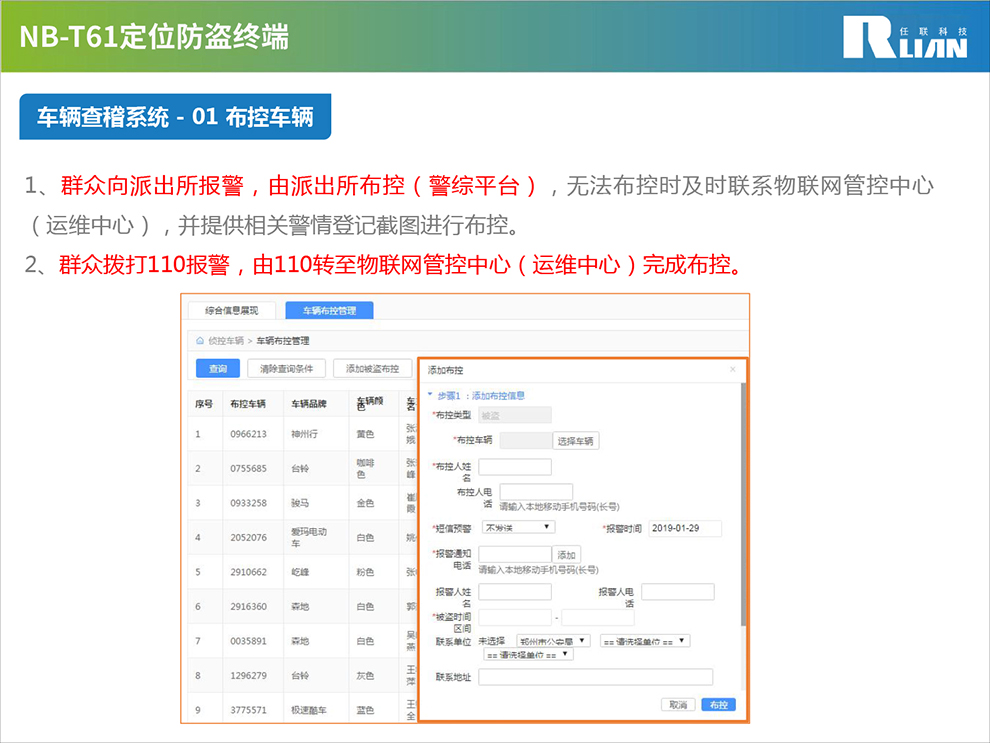The image size is (990, 743).
Task: Cancel the dialog with 取消
Action: click(678, 705)
